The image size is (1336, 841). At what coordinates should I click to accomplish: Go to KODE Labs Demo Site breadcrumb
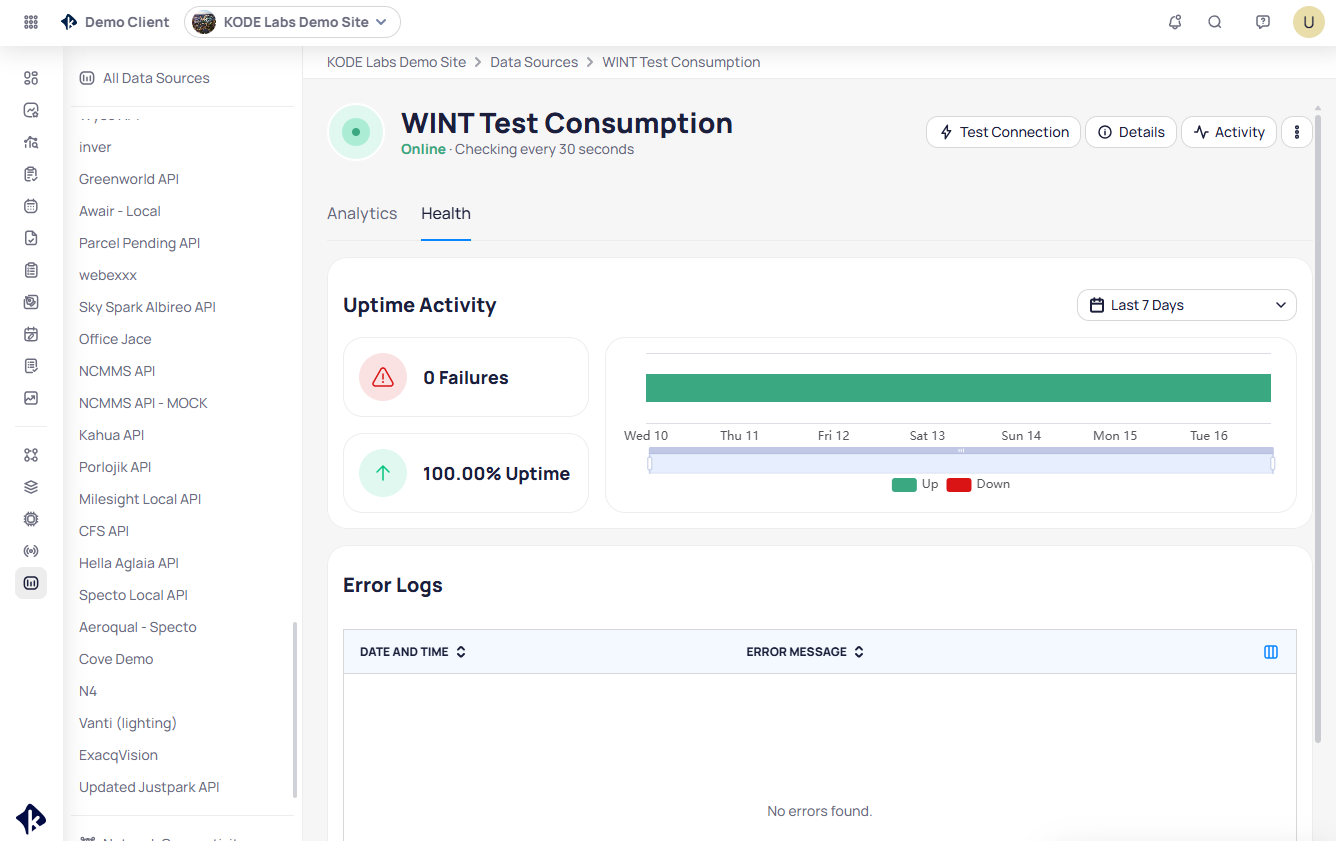tap(397, 62)
